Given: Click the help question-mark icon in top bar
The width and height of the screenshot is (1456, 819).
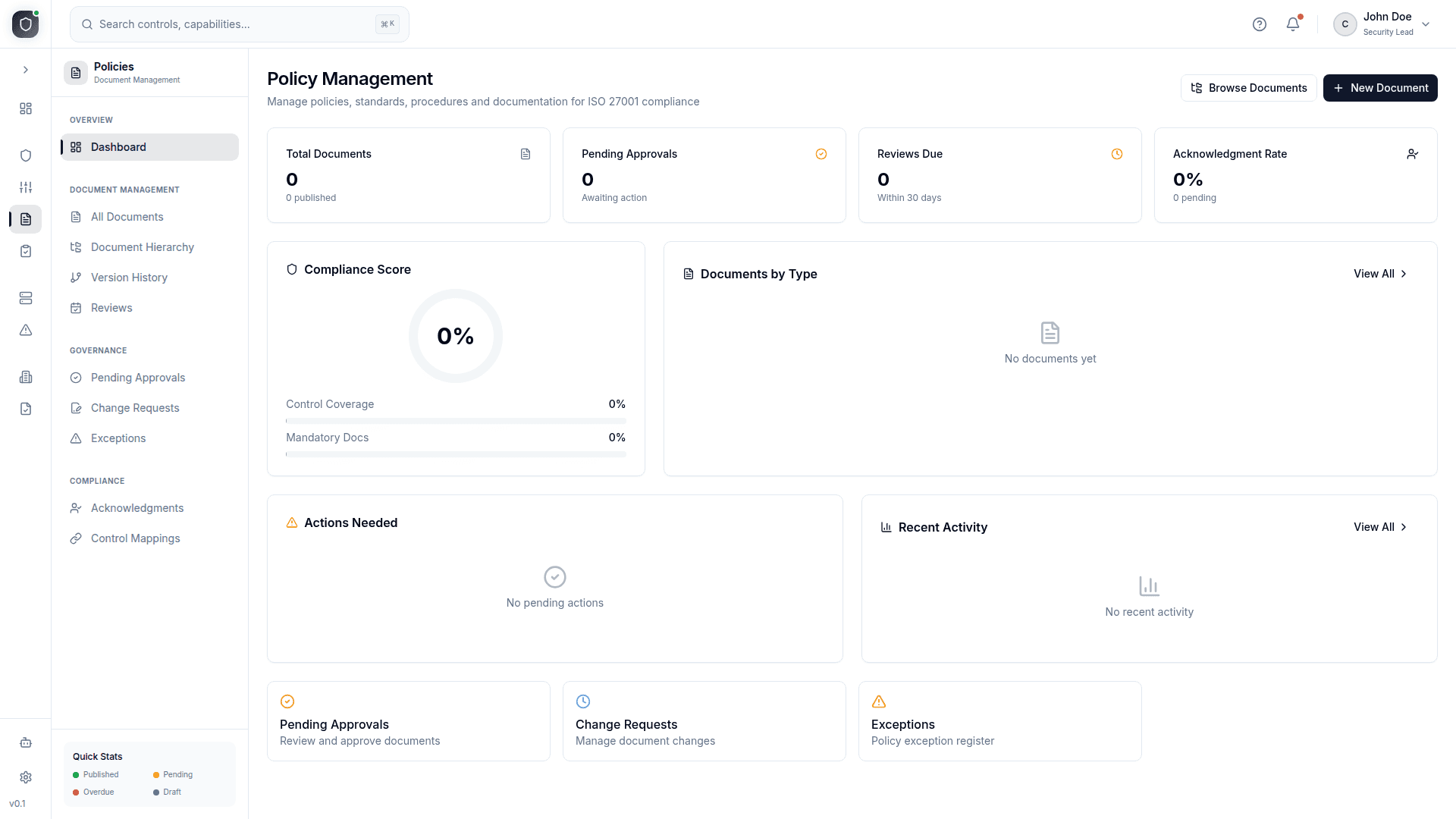Looking at the screenshot, I should [1260, 24].
